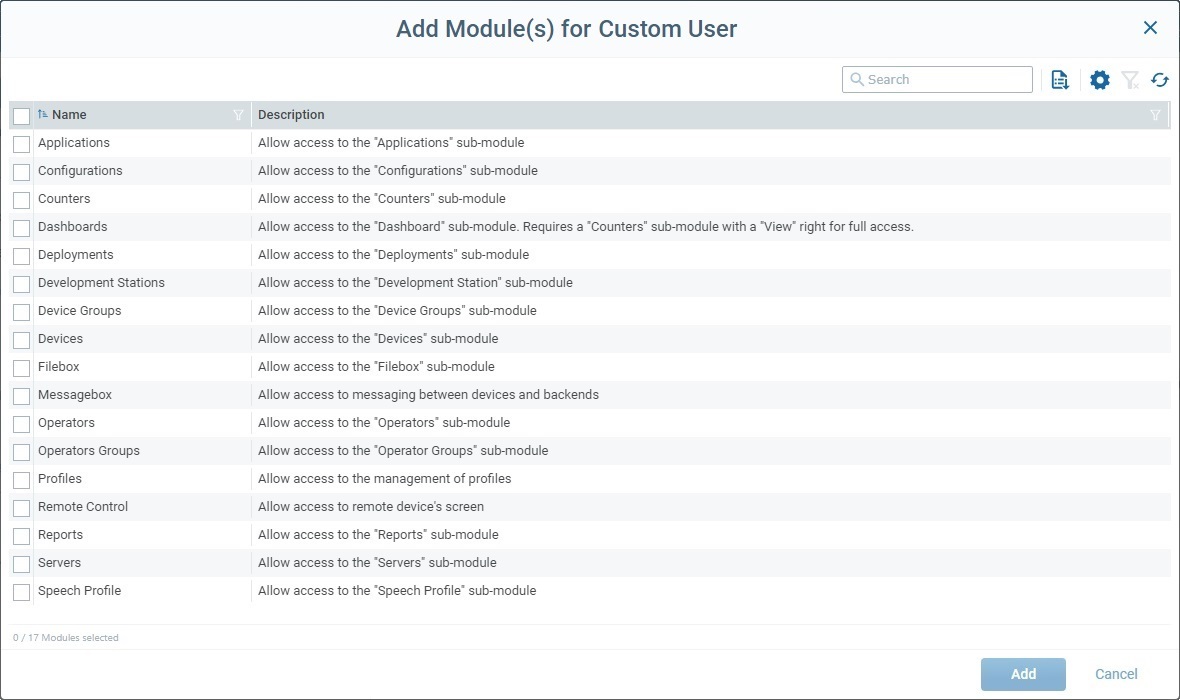Open the Name column filter funnel
Image resolution: width=1180 pixels, height=700 pixels.
tap(238, 115)
